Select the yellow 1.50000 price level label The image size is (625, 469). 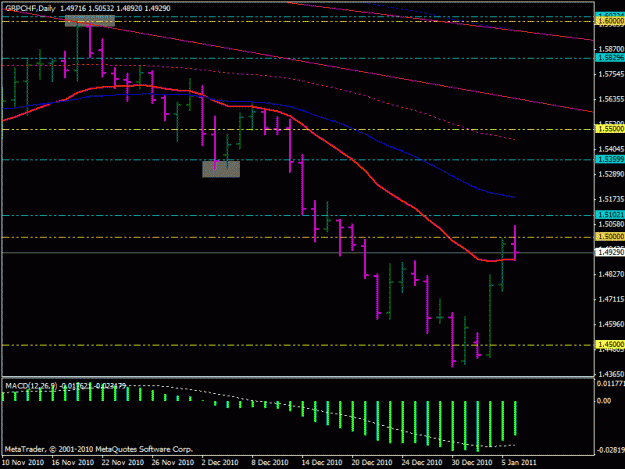pos(610,237)
